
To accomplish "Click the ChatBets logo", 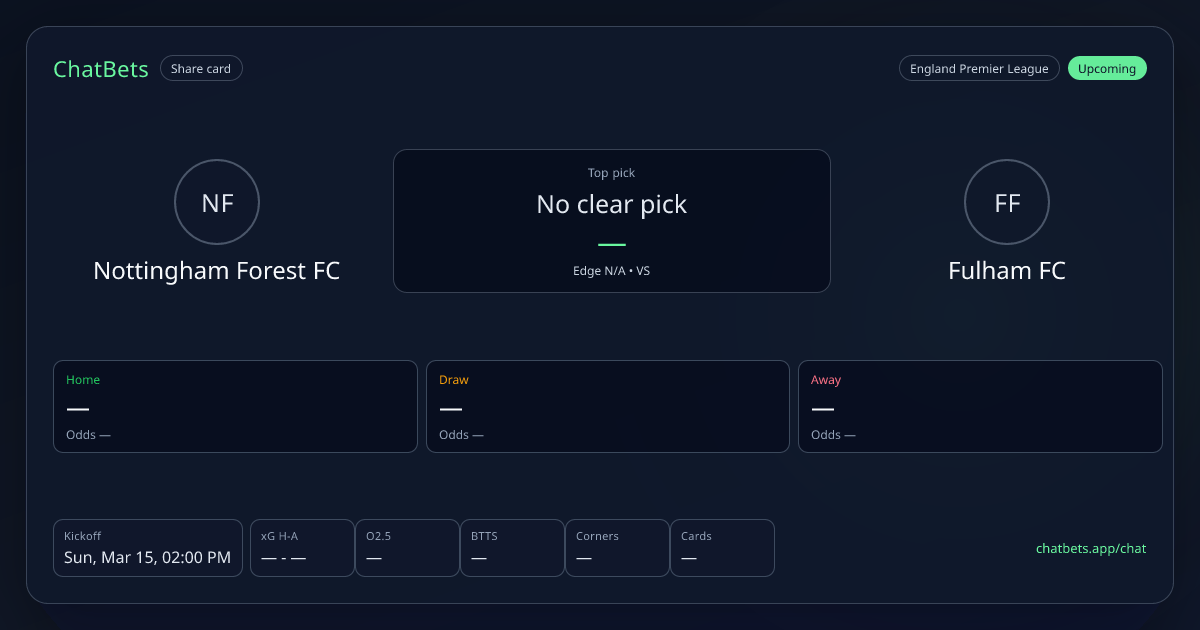I will tap(101, 69).
